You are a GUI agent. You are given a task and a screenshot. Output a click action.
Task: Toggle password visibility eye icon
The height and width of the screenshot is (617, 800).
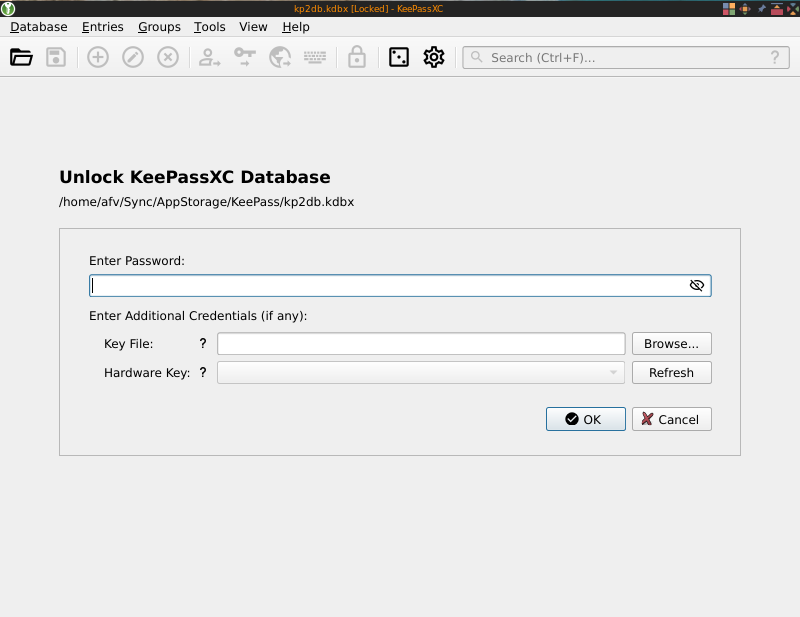[x=697, y=285]
